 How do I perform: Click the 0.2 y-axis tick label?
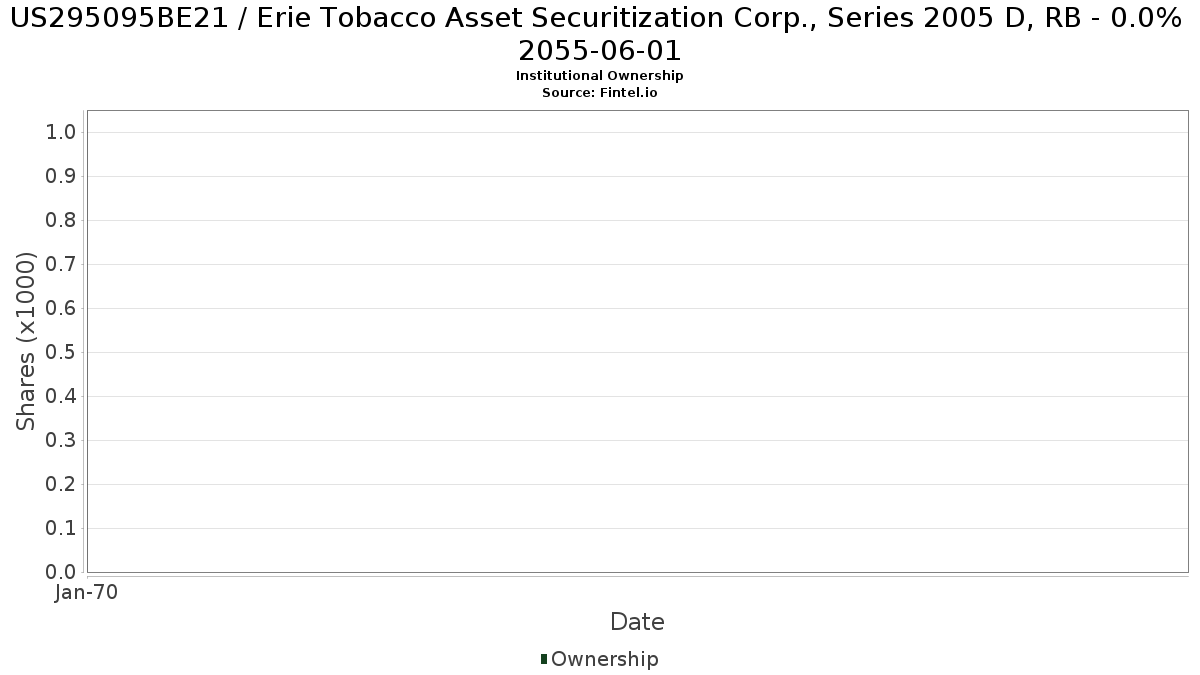[x=62, y=484]
